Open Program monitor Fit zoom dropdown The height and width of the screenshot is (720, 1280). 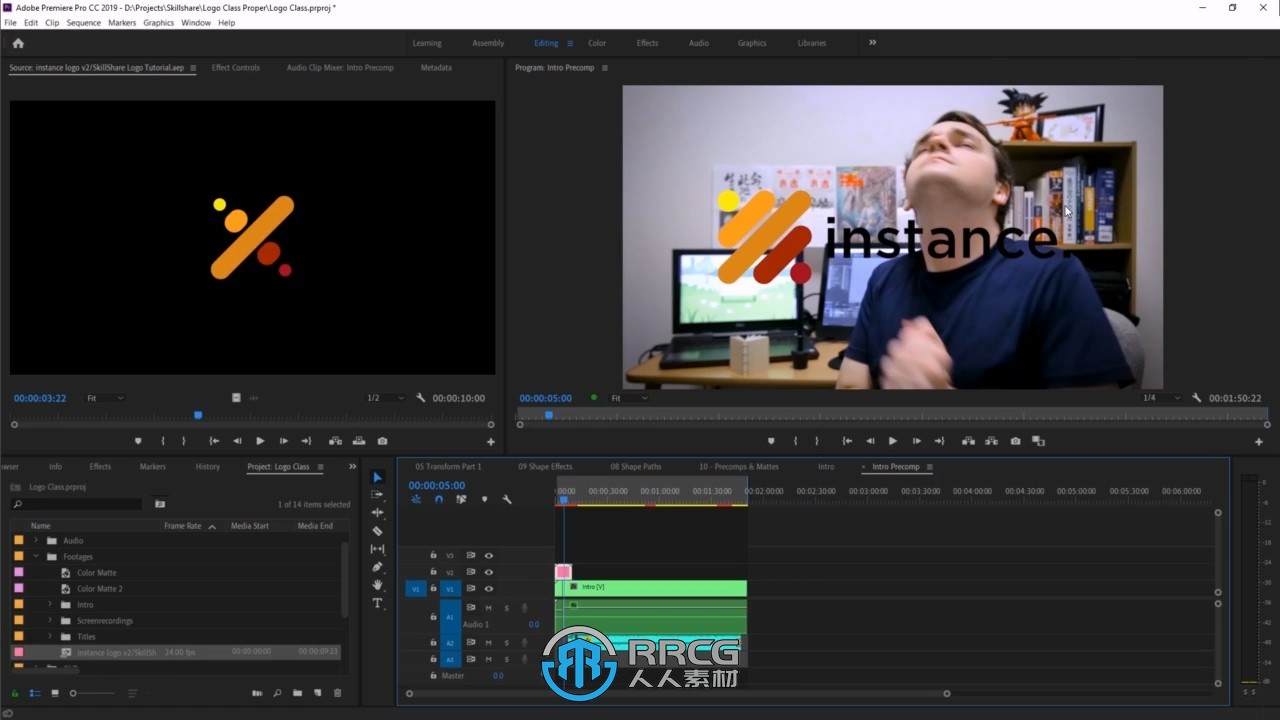pyautogui.click(x=628, y=398)
